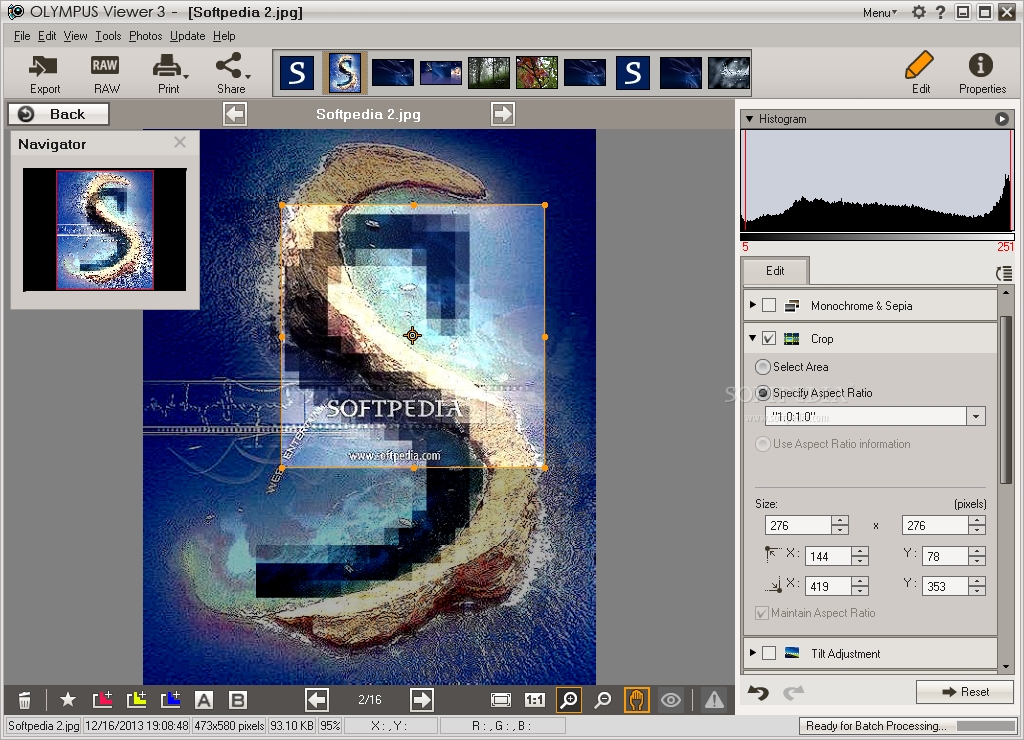Screen dimensions: 1024x740
Task: Click left arrow beside Softpedia 2.jpg title
Action: click(x=234, y=114)
